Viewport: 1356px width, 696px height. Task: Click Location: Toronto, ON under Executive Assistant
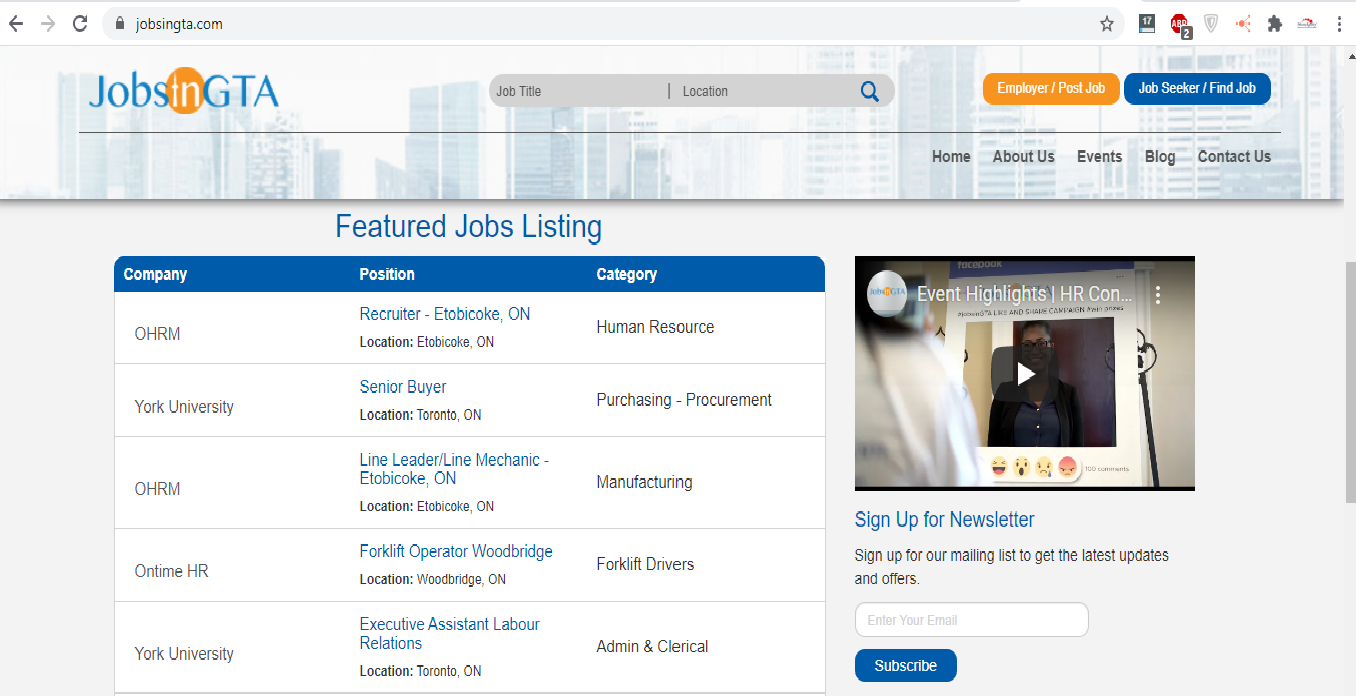[421, 671]
